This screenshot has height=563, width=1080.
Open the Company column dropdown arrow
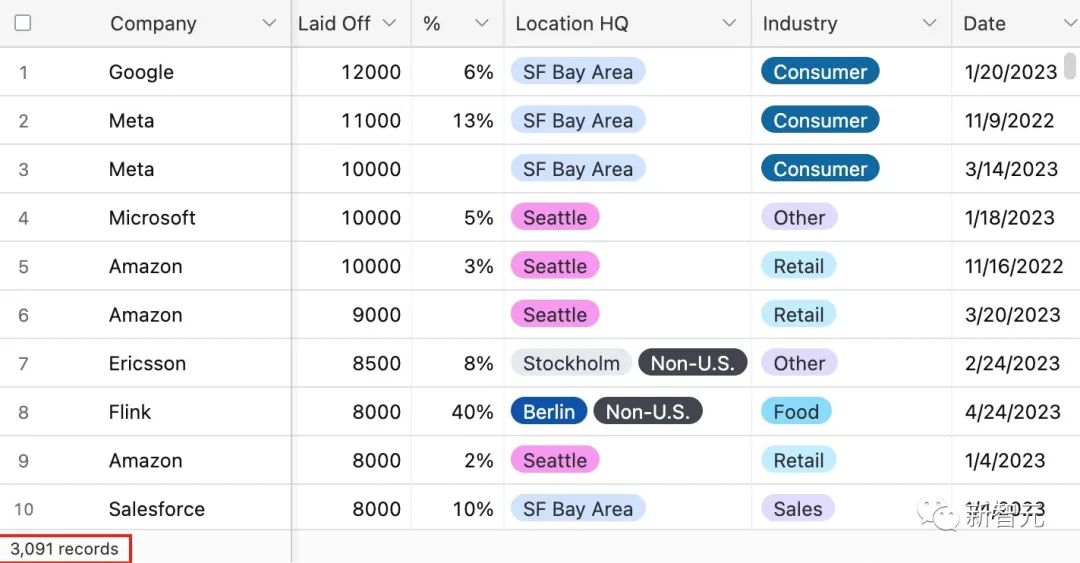[268, 23]
